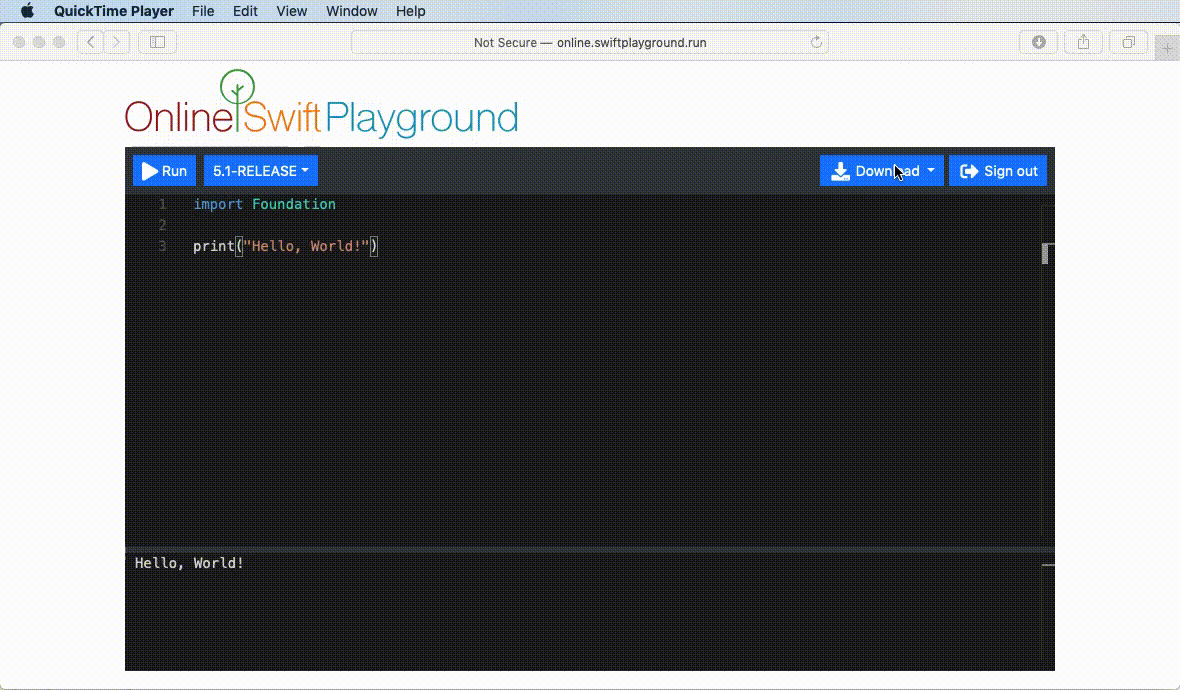Open the Window menu
Viewport: 1180px width, 690px height.
tap(351, 11)
